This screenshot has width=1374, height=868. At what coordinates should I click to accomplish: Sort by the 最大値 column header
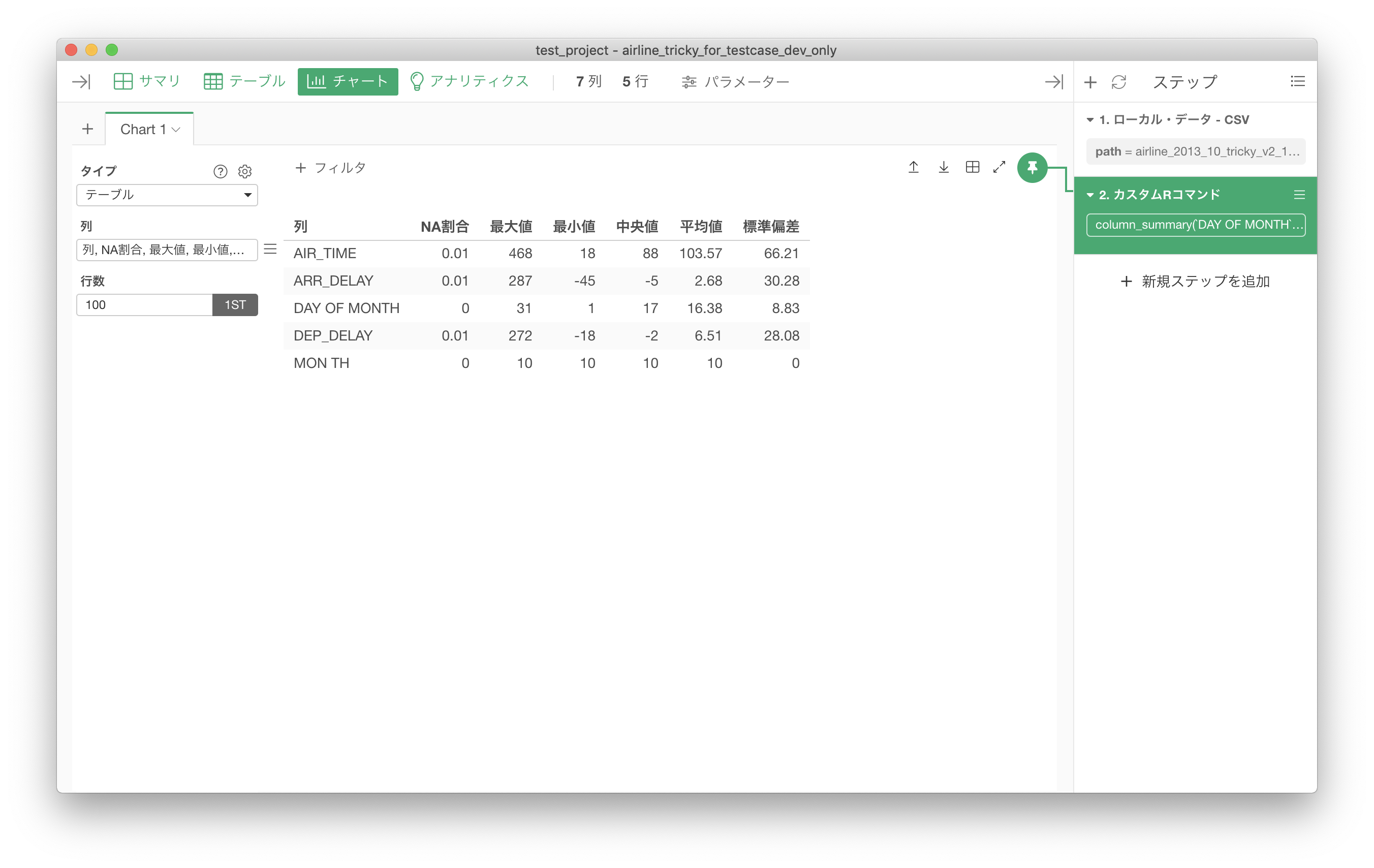511,227
